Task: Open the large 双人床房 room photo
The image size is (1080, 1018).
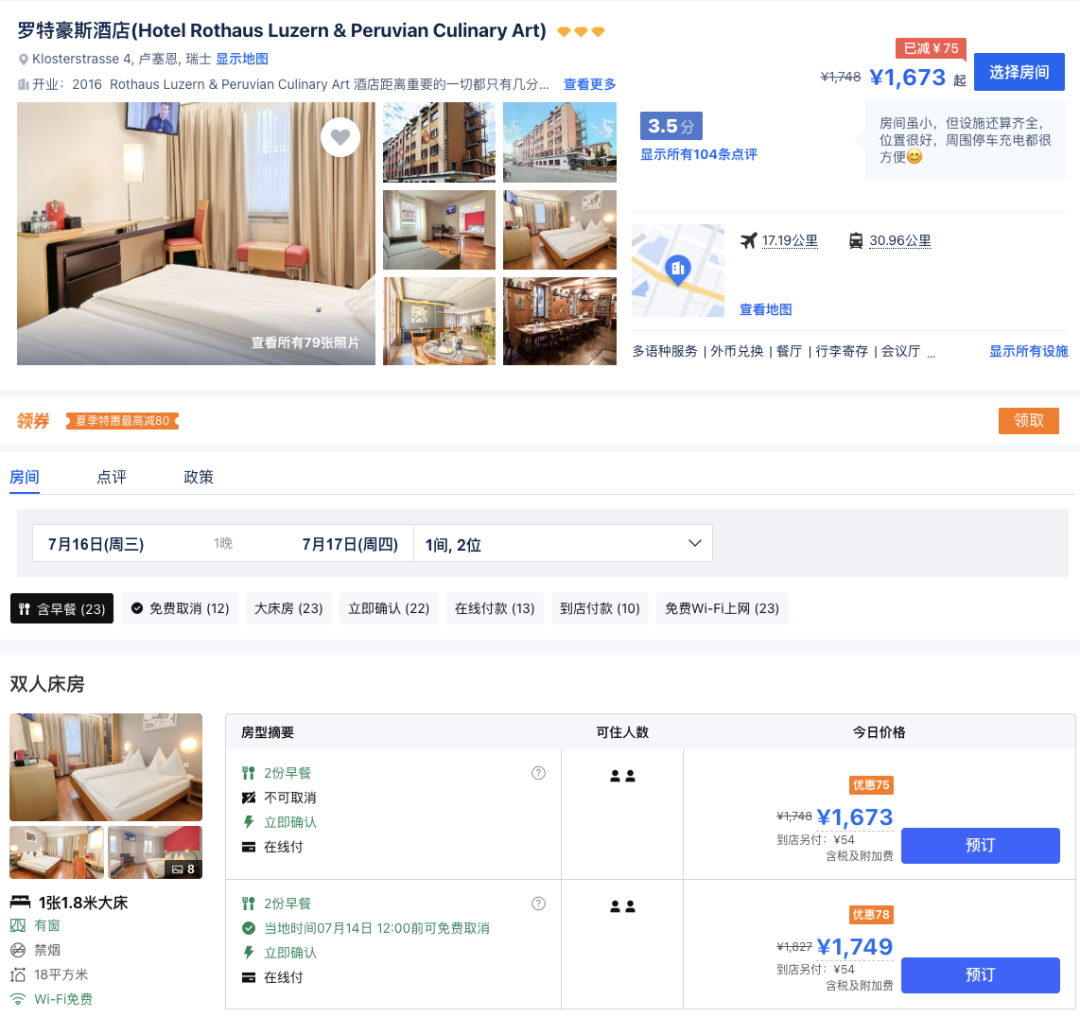Action: coord(106,767)
